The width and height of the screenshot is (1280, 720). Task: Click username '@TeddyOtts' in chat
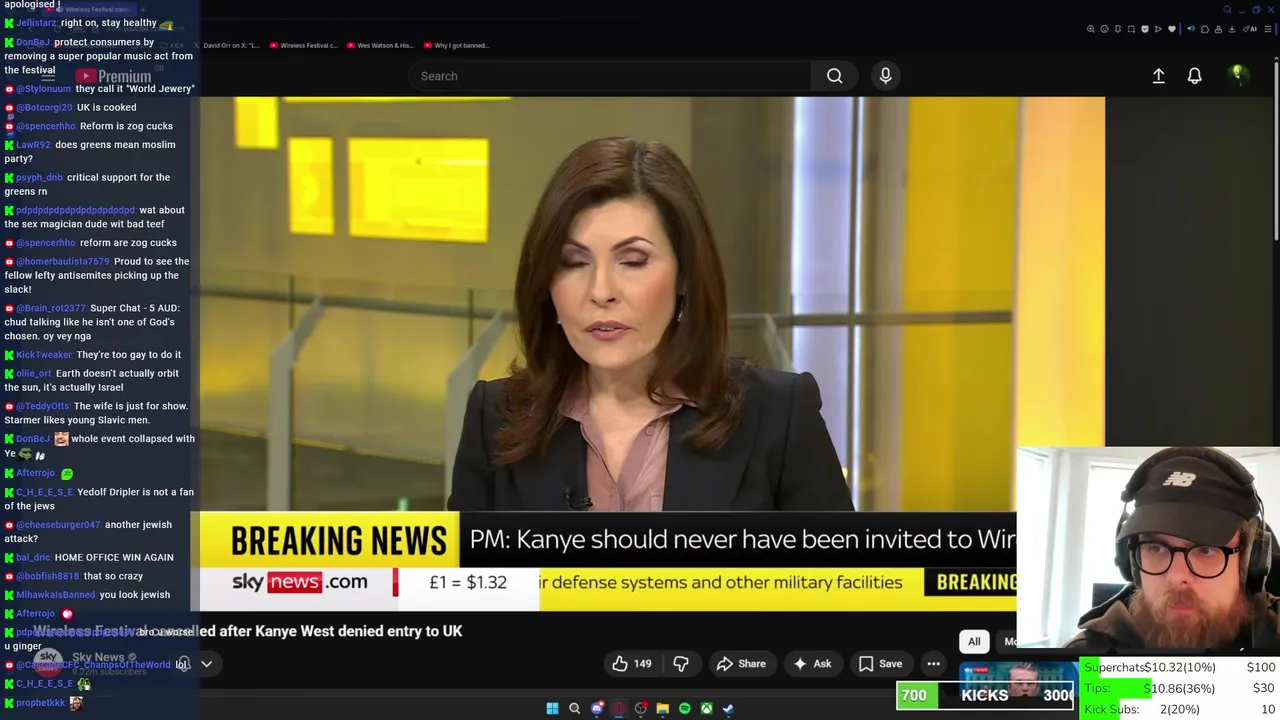[x=43, y=406]
